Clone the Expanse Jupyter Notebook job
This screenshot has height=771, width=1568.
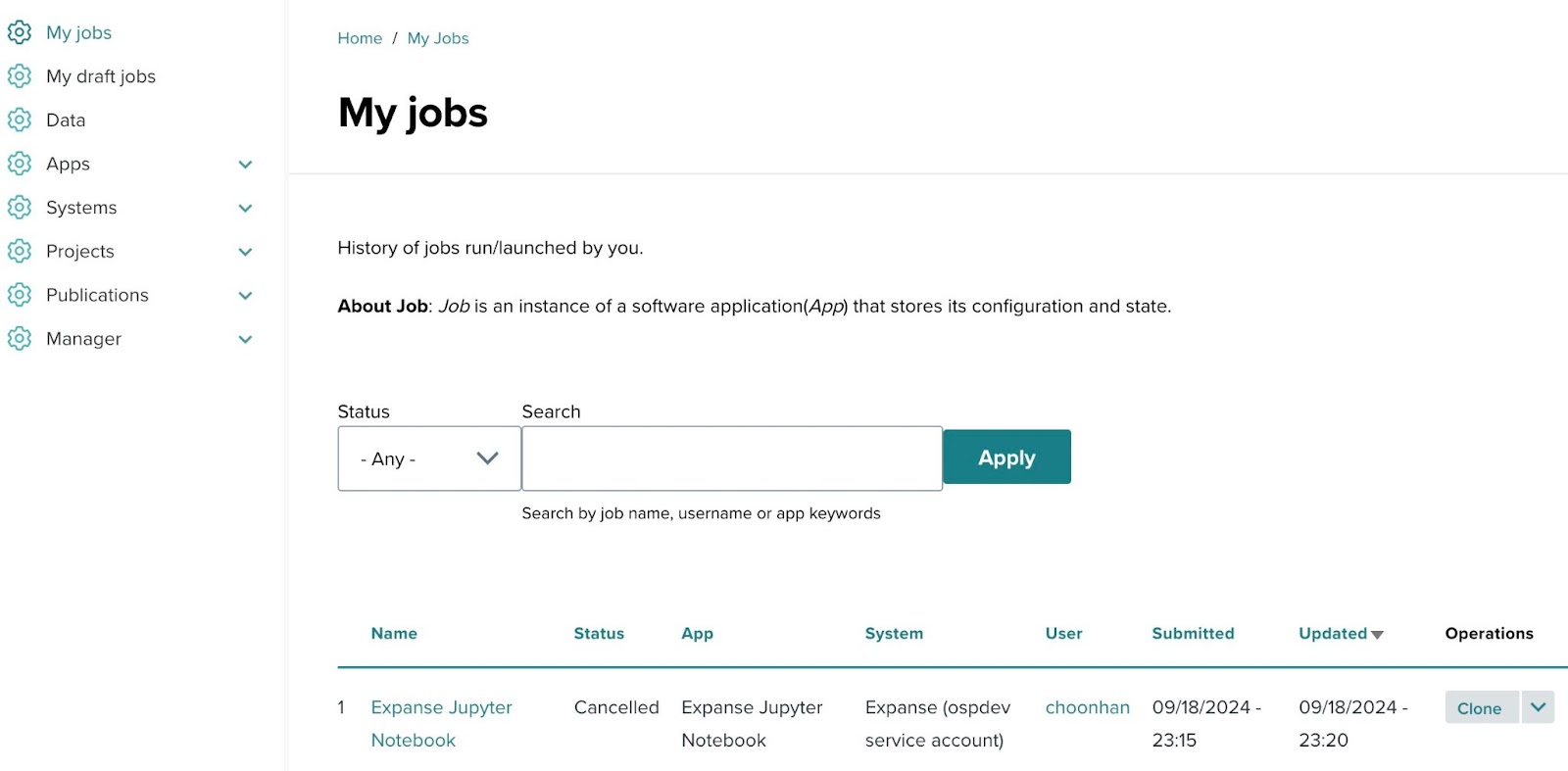click(x=1480, y=708)
